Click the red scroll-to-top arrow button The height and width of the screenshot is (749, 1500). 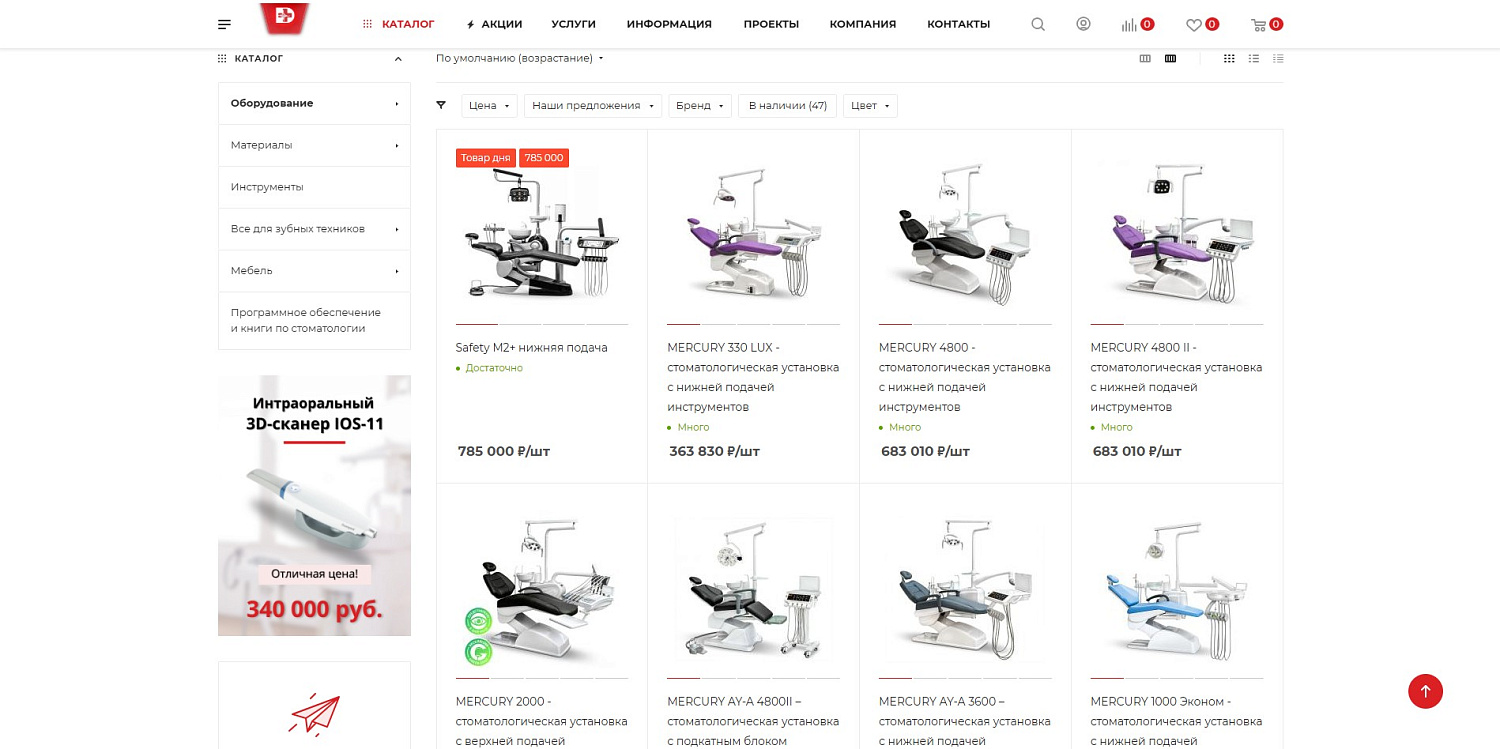click(x=1425, y=691)
